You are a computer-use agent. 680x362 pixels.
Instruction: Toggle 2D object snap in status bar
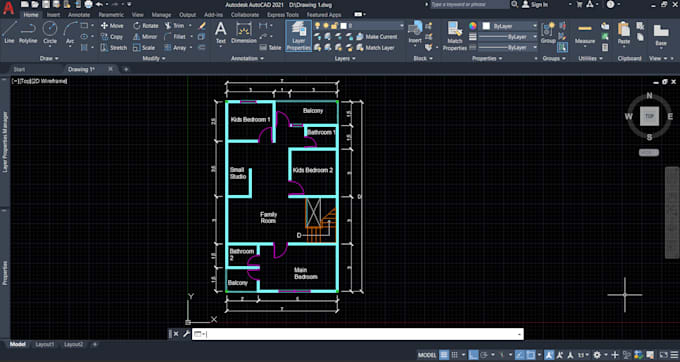coord(530,355)
